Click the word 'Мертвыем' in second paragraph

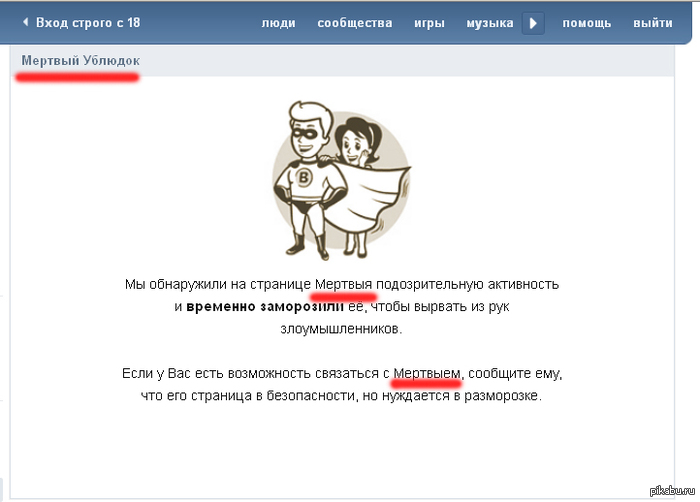tap(426, 373)
